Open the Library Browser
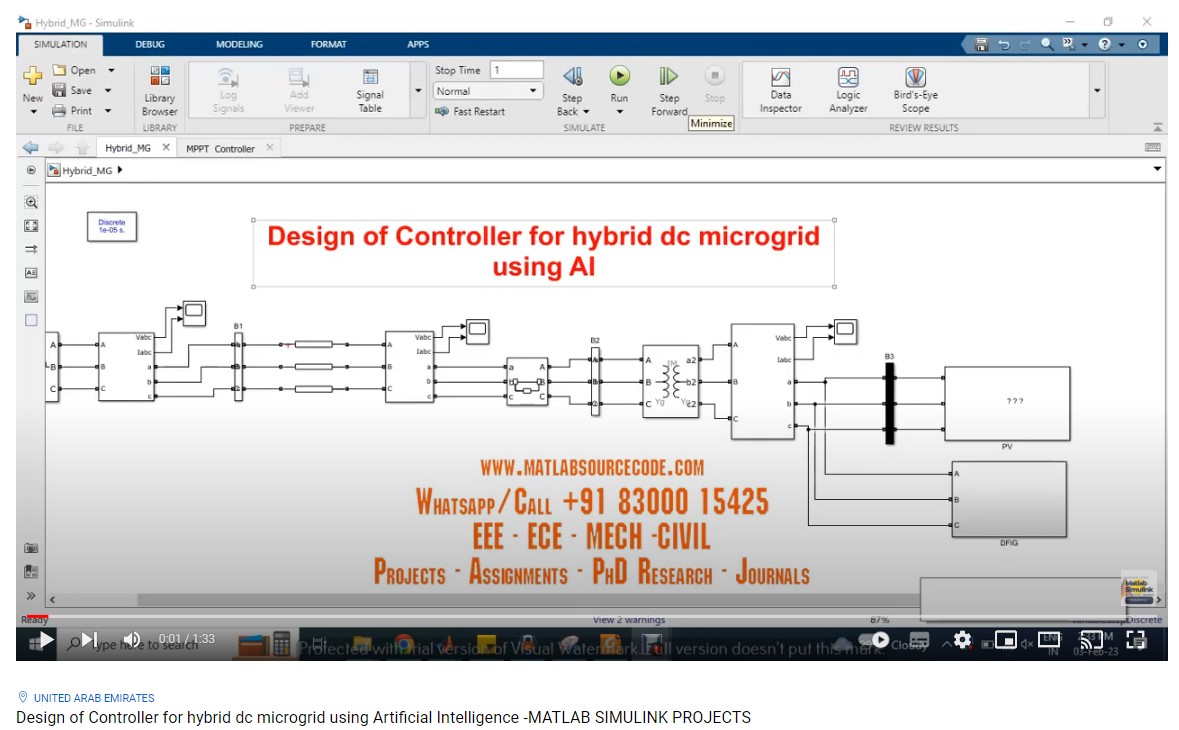The image size is (1179, 730). coord(159,90)
